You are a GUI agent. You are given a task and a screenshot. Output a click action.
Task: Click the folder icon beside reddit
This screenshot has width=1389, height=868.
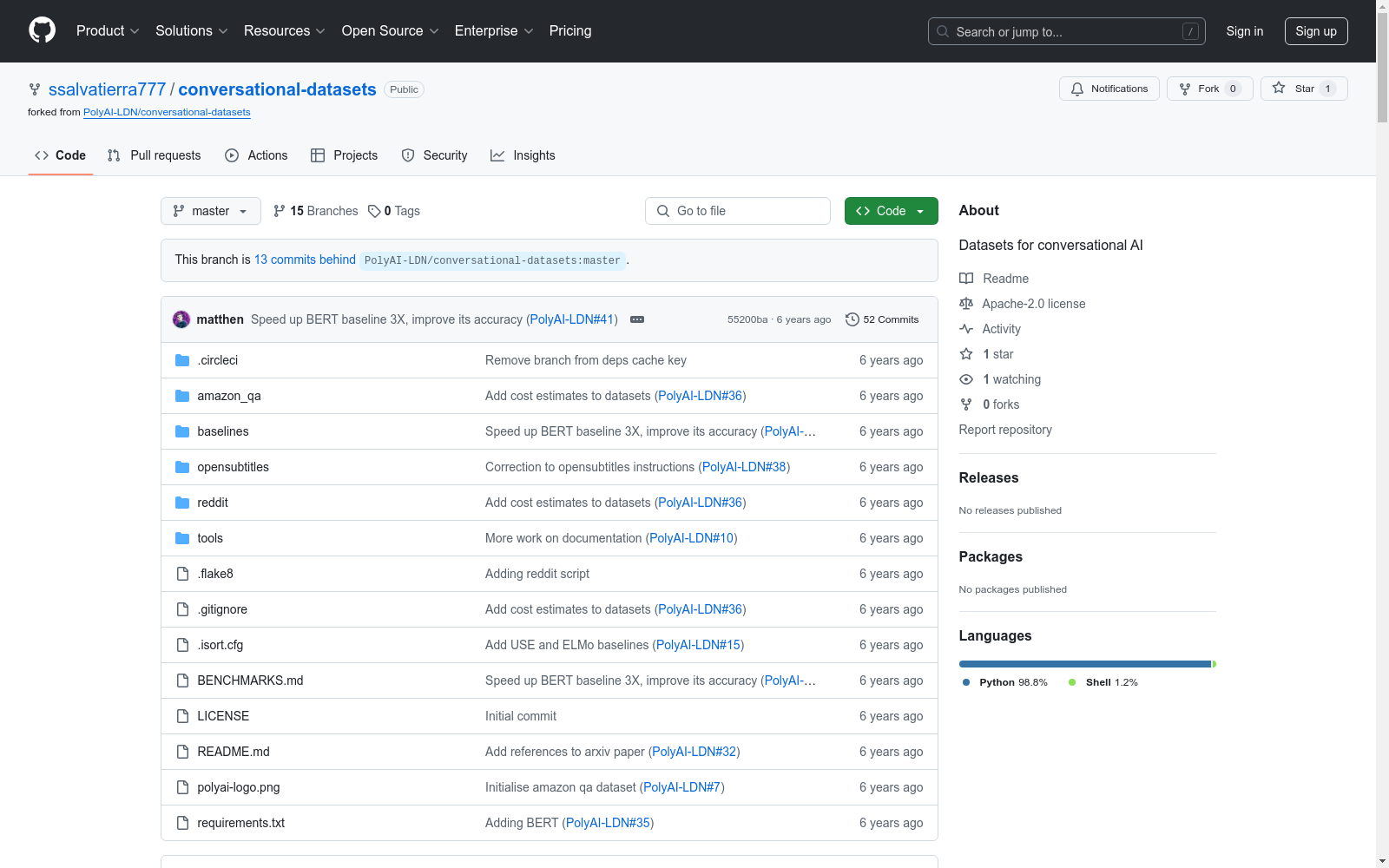[x=182, y=503]
